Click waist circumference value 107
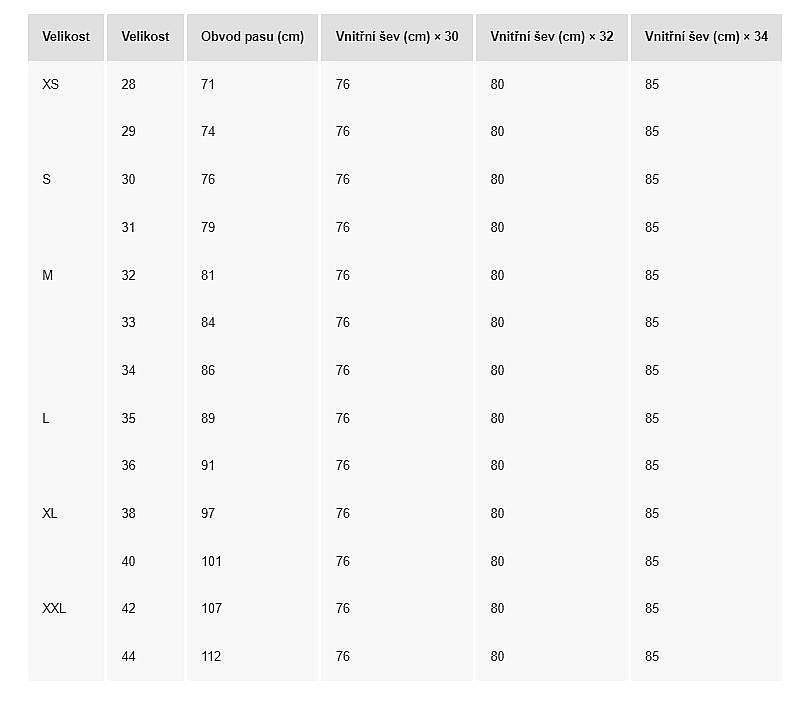This screenshot has height=703, width=799. pos(211,608)
